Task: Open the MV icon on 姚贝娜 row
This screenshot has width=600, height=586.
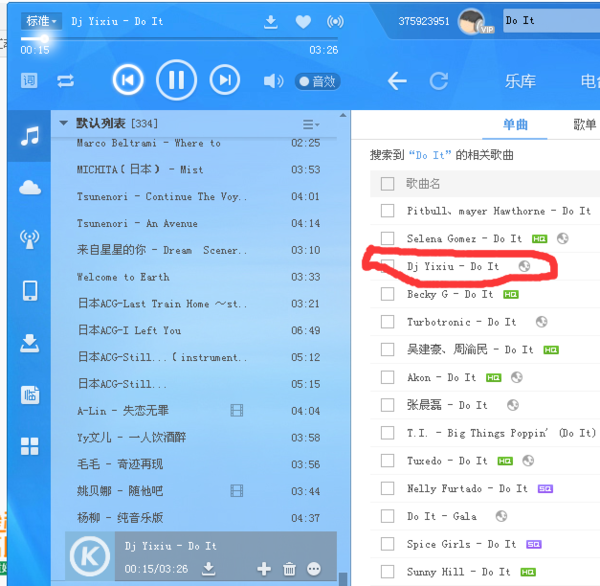Action: [237, 491]
